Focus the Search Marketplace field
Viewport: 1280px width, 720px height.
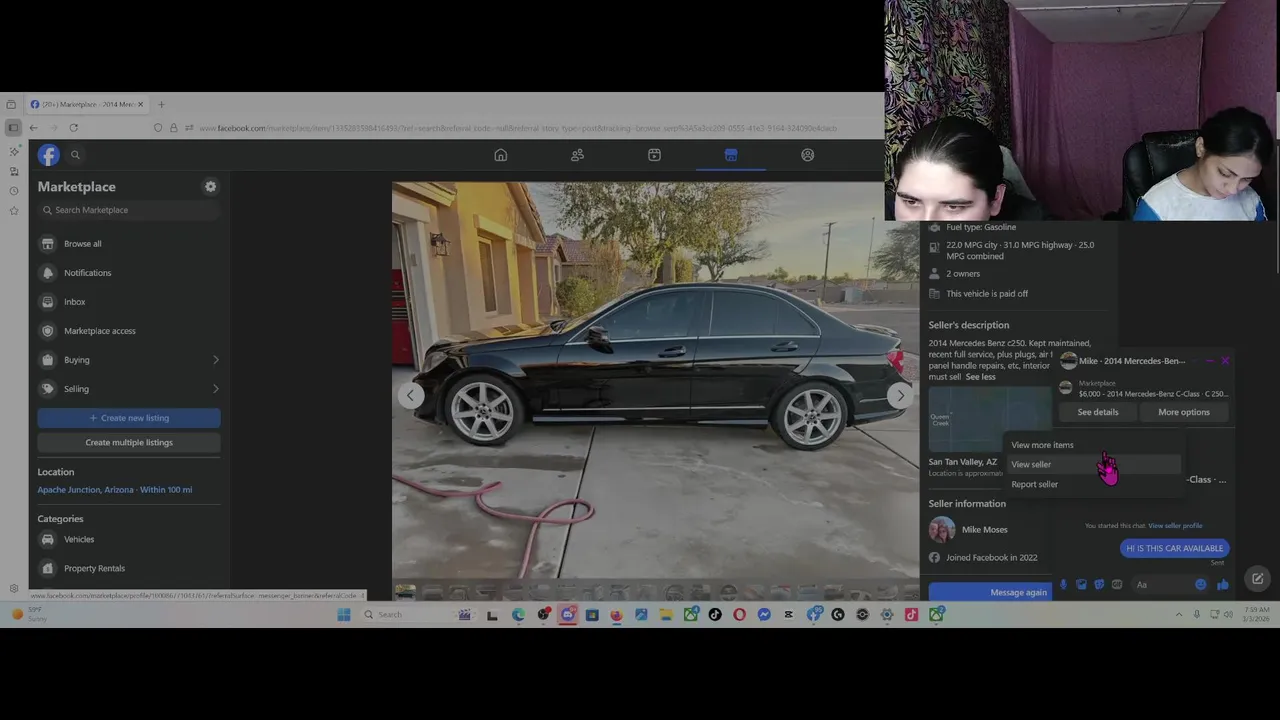pos(129,210)
